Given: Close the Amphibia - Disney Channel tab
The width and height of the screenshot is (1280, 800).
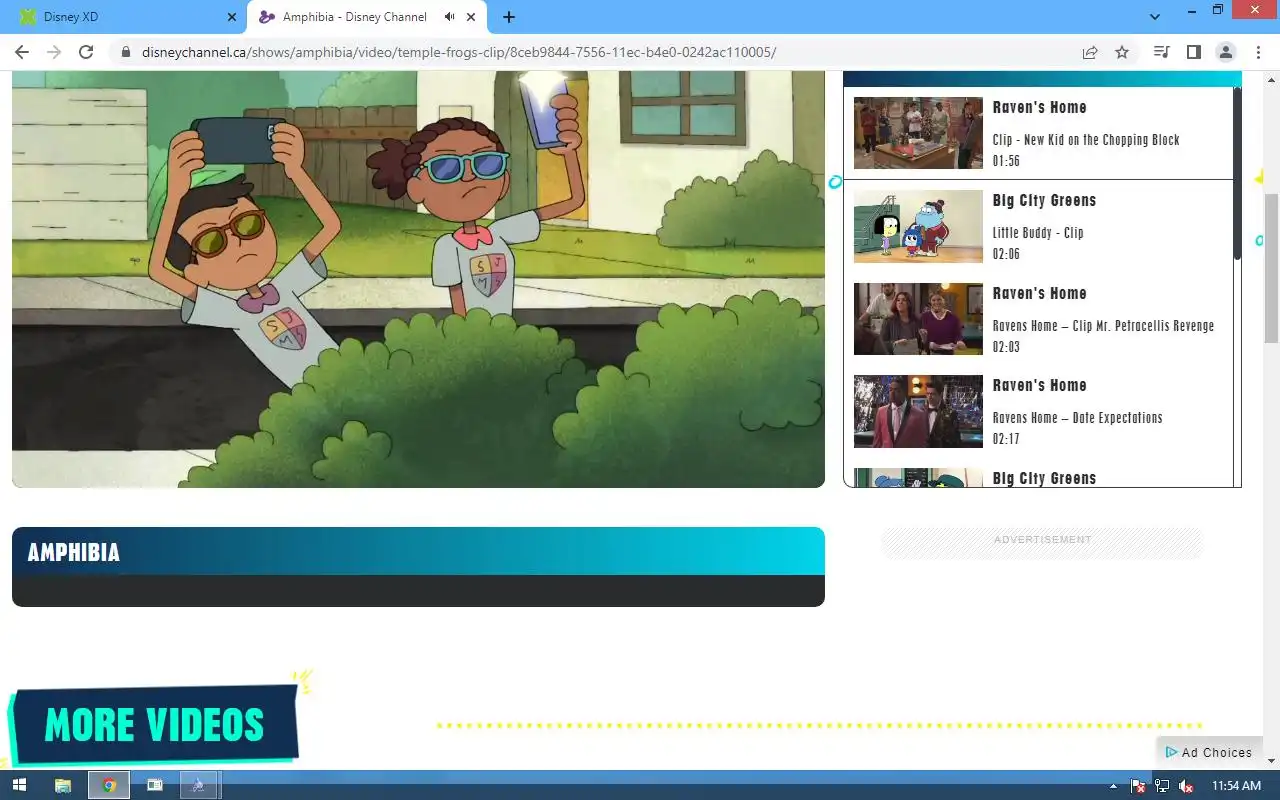Looking at the screenshot, I should (x=471, y=17).
